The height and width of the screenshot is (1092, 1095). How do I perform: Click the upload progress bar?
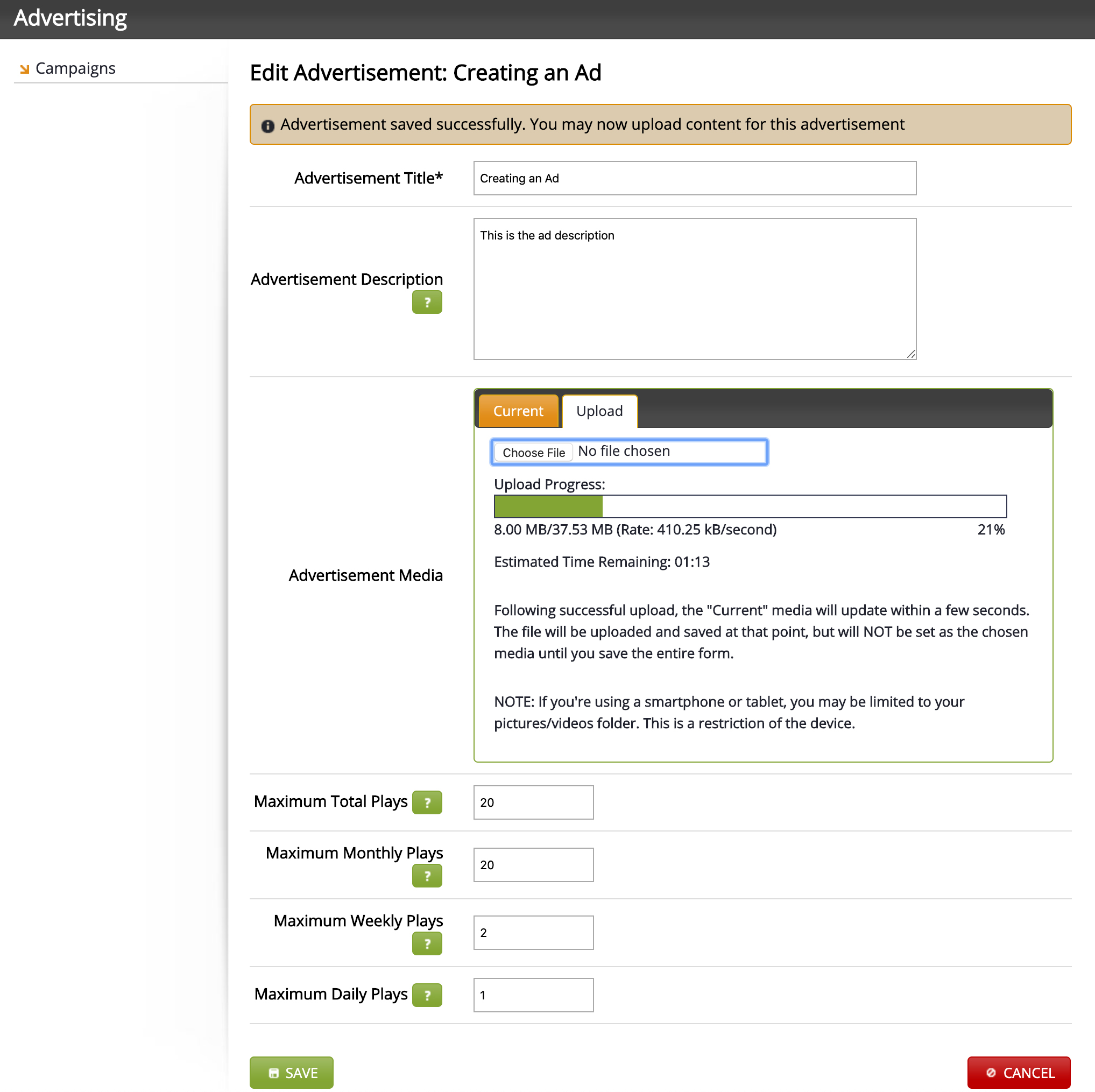point(750,506)
